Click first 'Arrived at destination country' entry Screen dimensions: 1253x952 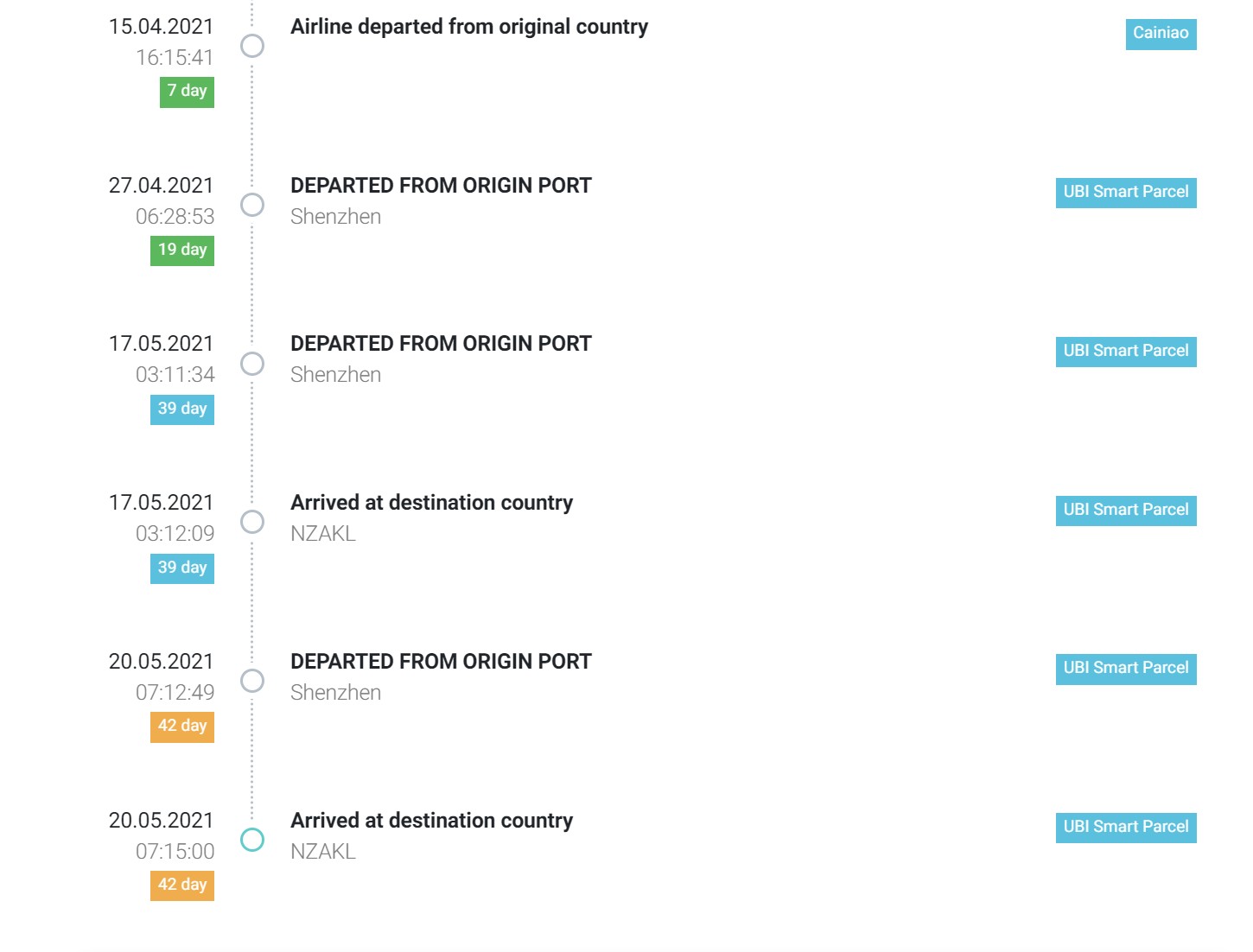pos(431,503)
